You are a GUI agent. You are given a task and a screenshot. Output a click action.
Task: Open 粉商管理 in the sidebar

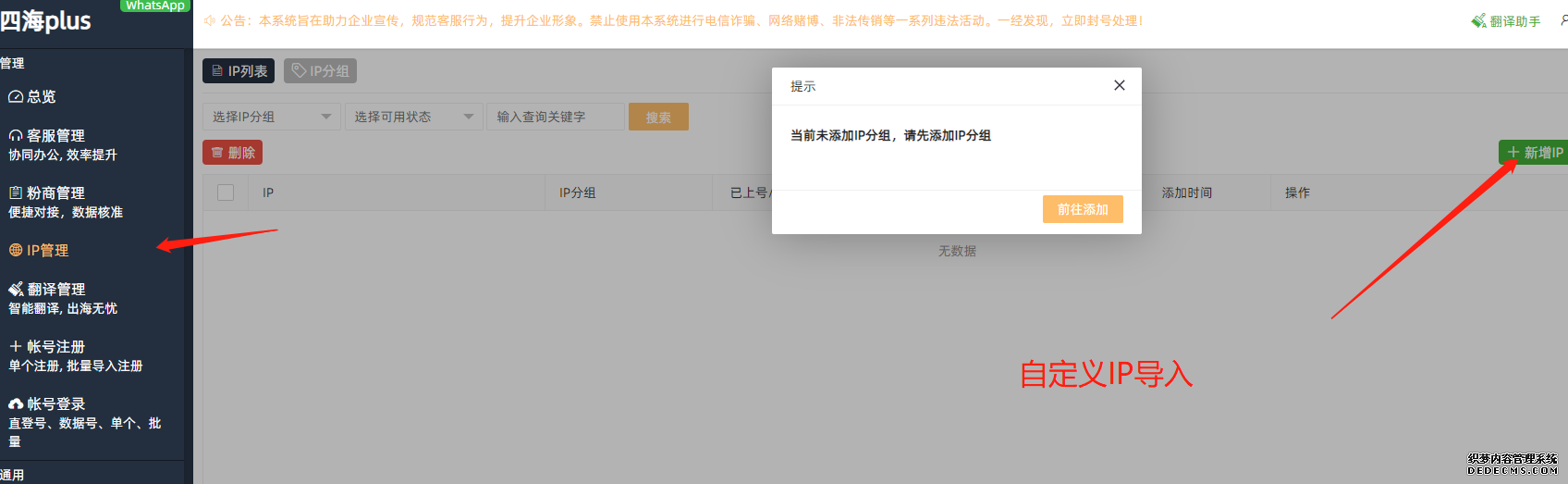point(55,193)
